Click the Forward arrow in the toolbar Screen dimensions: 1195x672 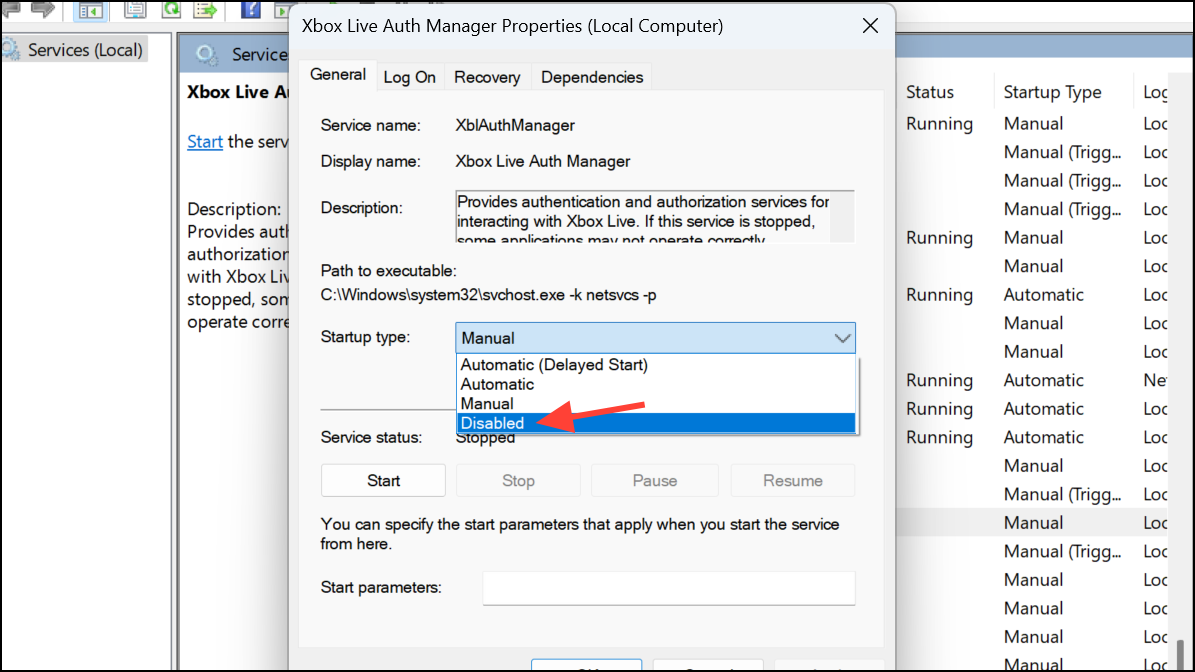(x=43, y=9)
